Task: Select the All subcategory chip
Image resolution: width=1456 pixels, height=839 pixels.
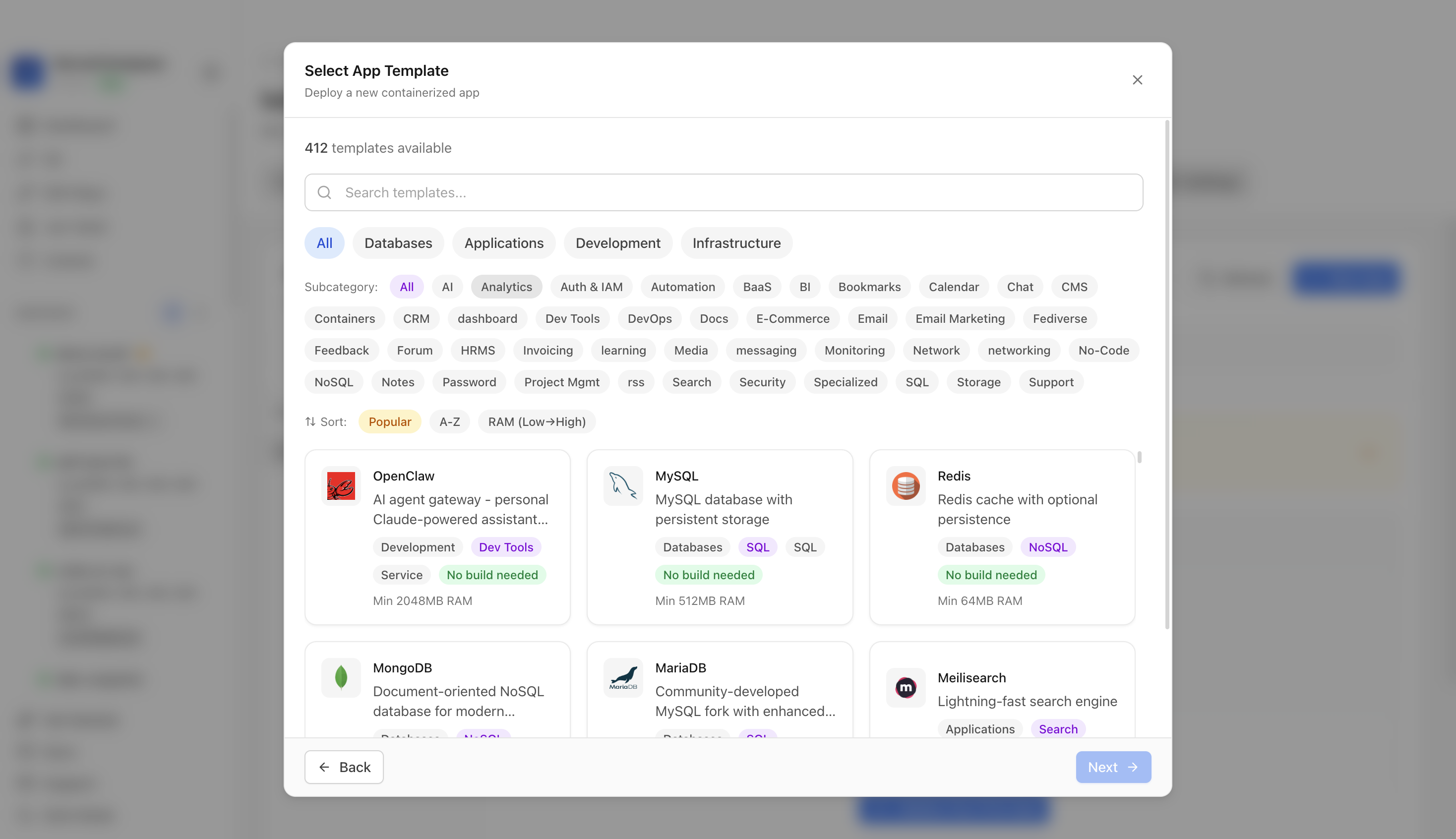Action: [x=407, y=287]
